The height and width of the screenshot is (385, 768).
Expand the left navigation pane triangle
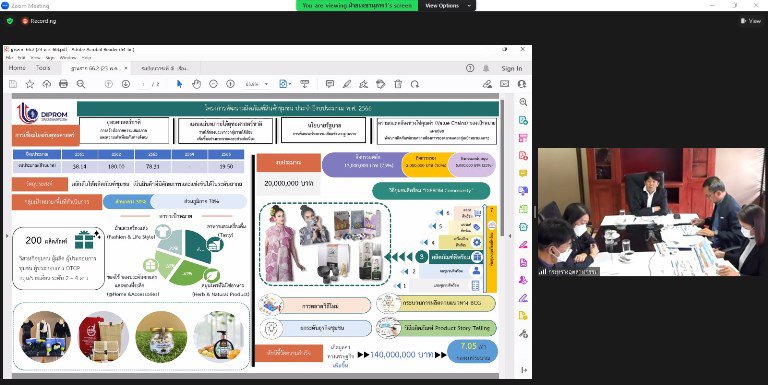point(6,236)
